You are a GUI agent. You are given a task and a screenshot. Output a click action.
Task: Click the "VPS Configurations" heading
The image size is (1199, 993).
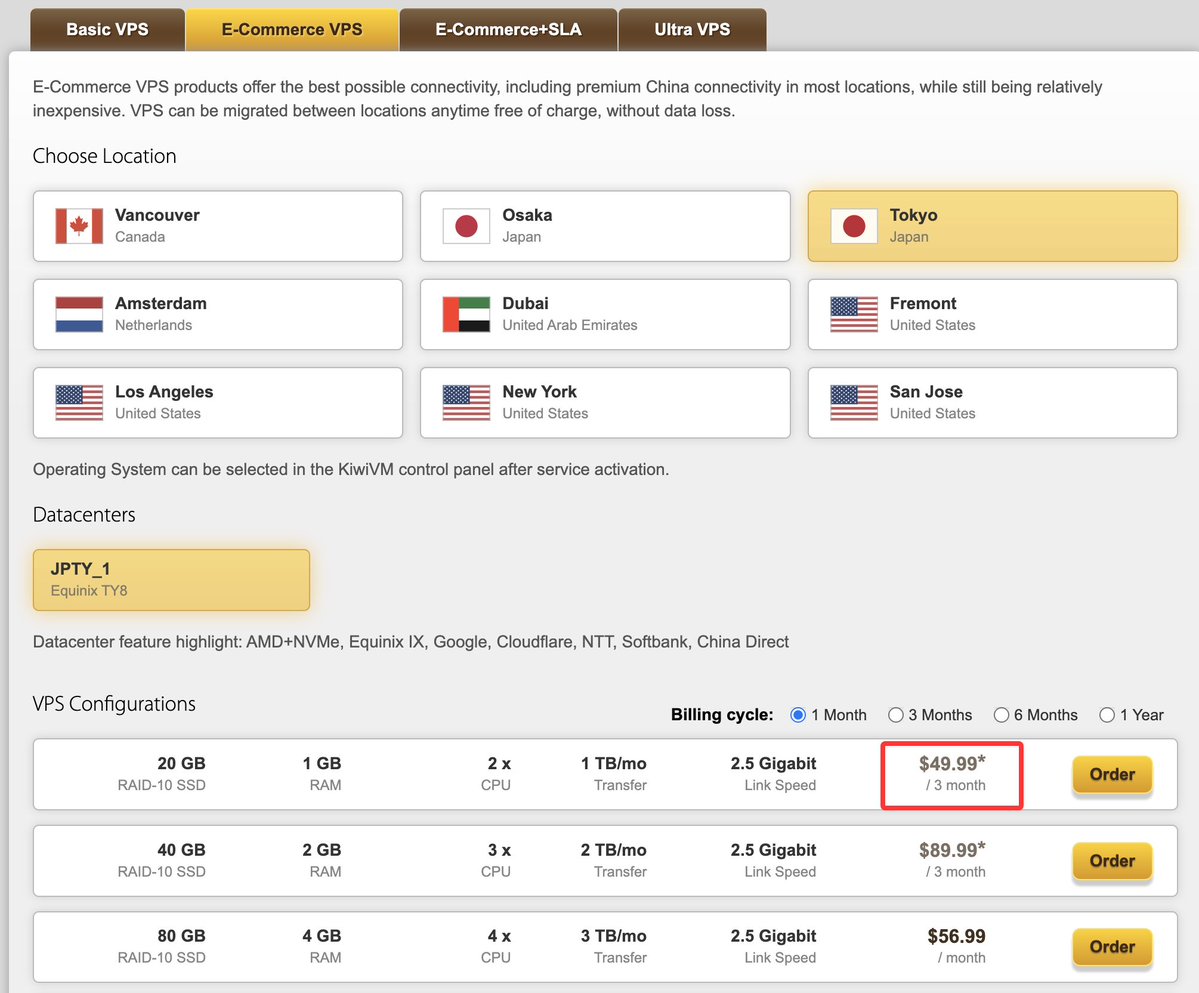pyautogui.click(x=114, y=703)
